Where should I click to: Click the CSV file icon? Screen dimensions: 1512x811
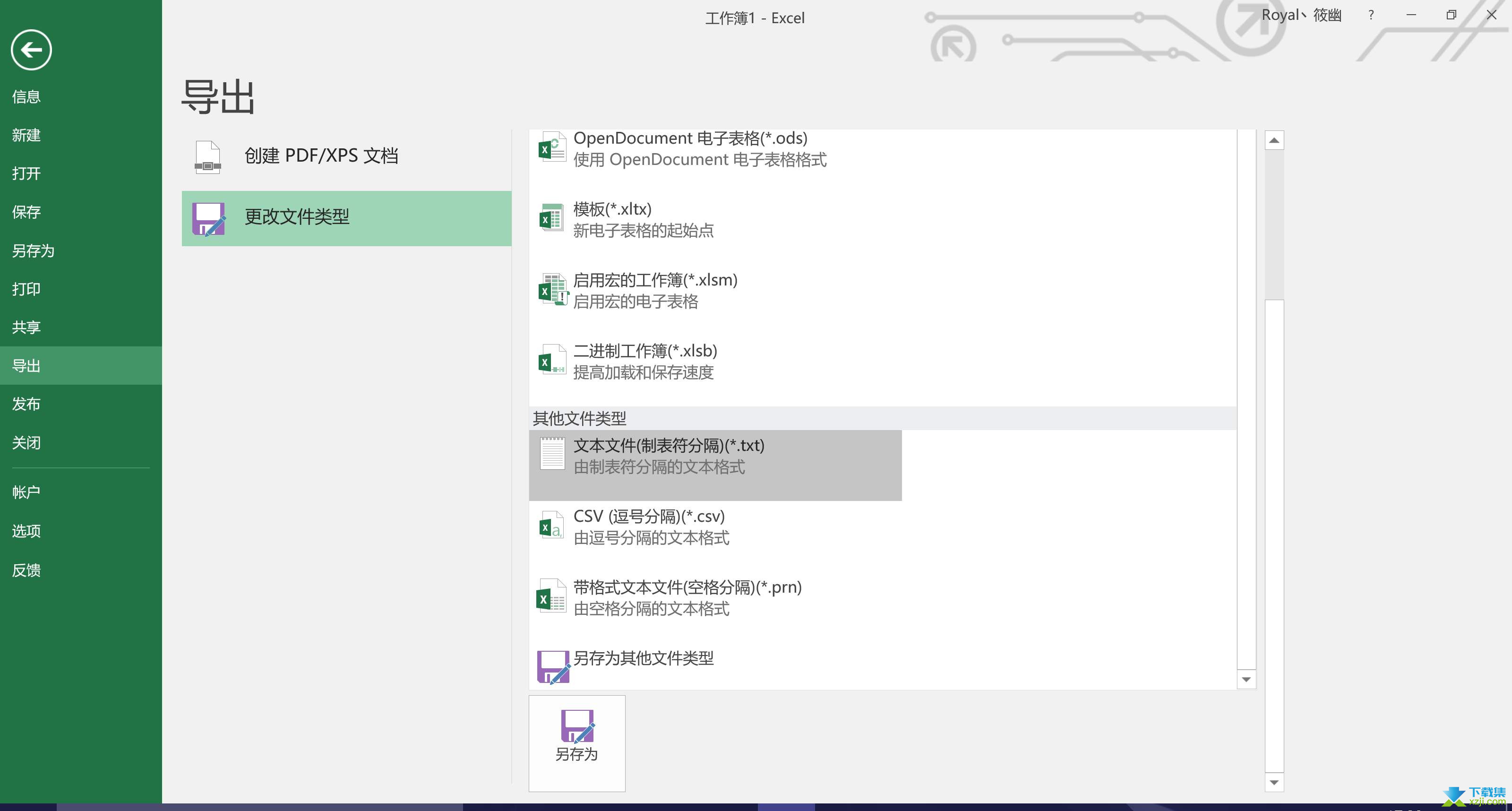(x=552, y=526)
